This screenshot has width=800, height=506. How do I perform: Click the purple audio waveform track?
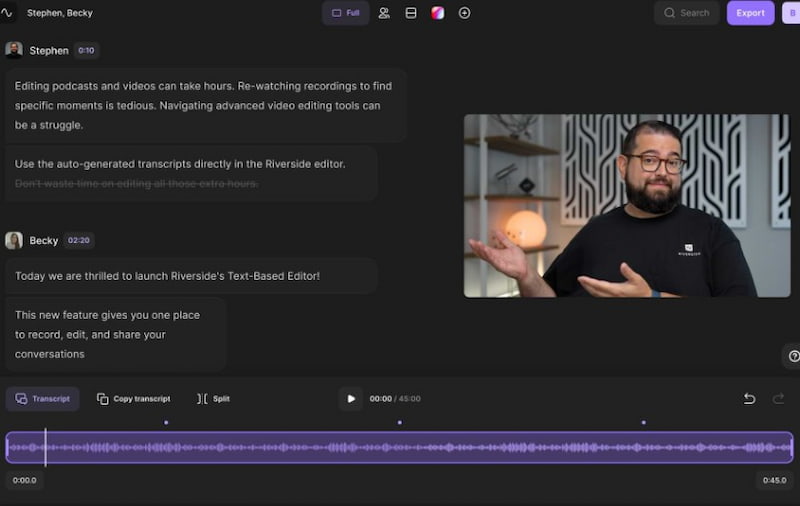(x=399, y=447)
